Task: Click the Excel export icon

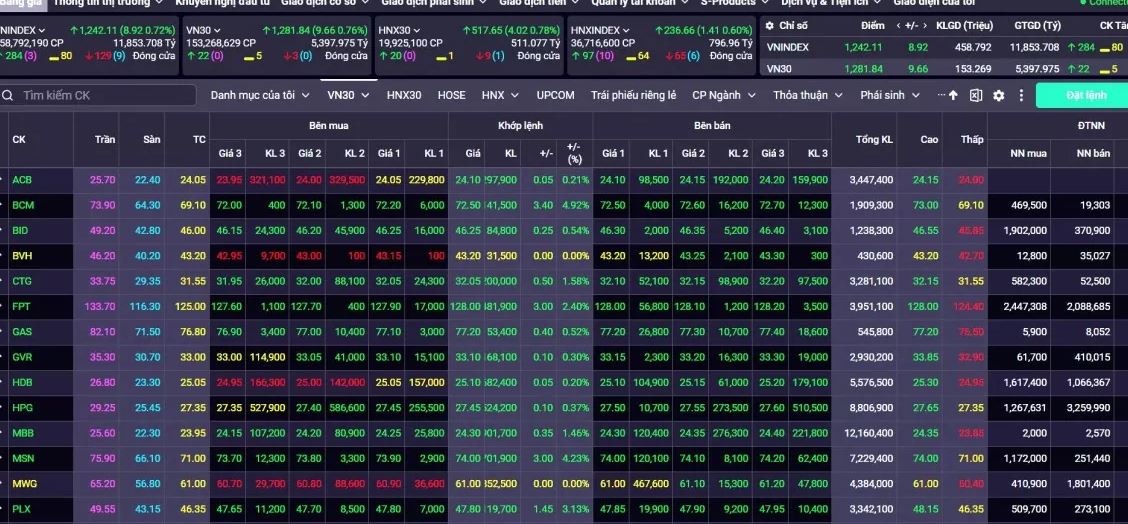Action: 975,95
